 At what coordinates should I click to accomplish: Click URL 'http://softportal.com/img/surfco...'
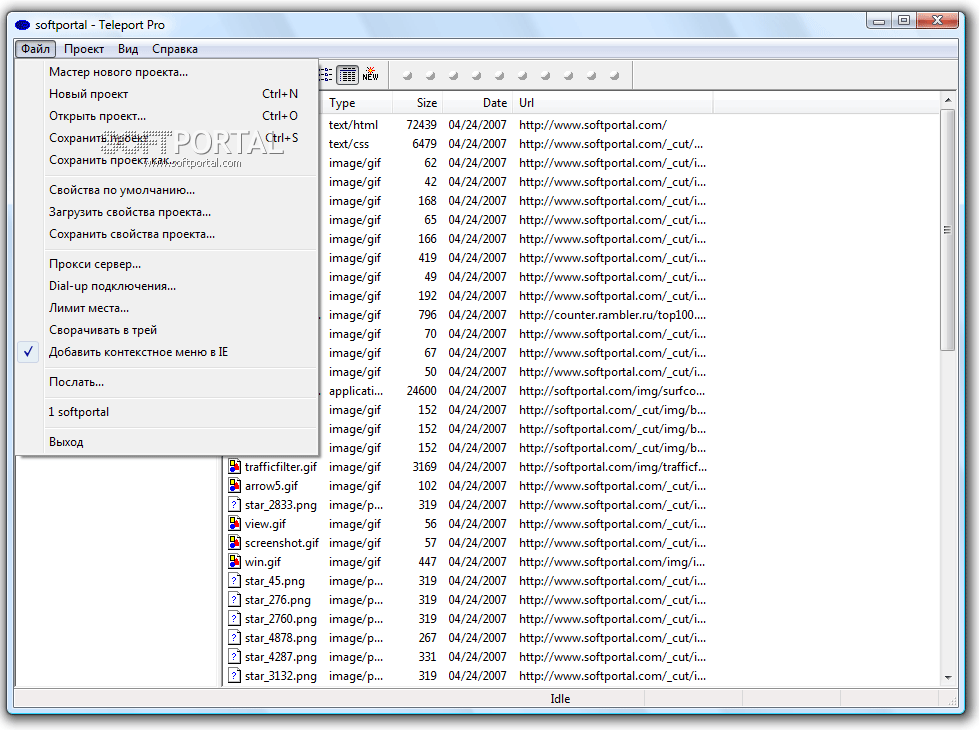(x=612, y=391)
